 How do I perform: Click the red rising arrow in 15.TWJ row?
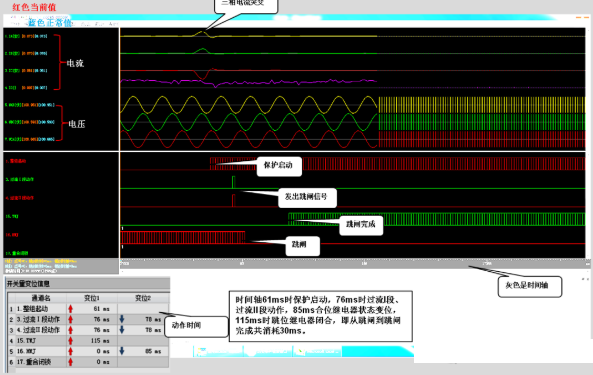pyautogui.click(x=70, y=341)
